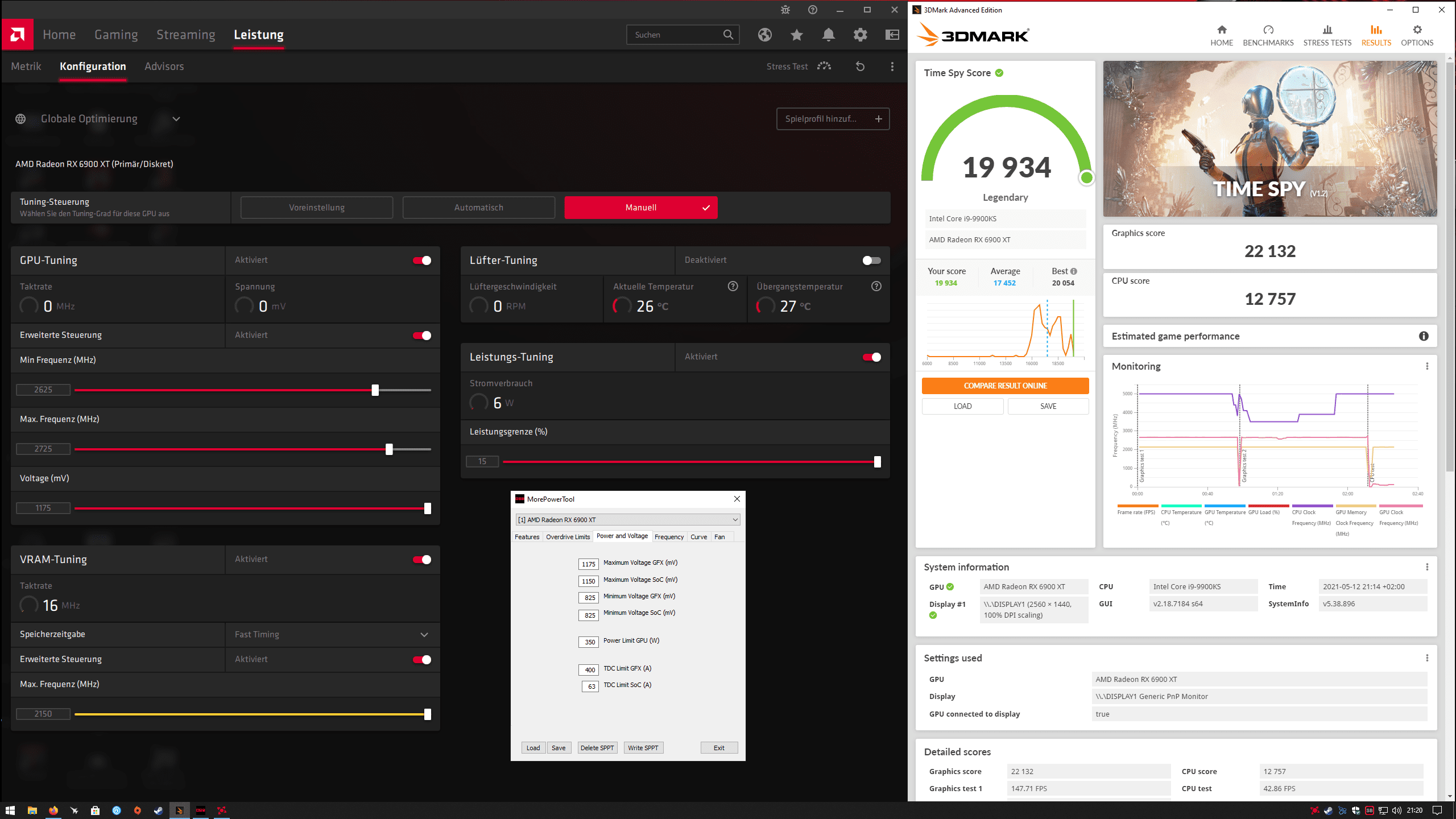Toggle GPU Erweiterte Steuerung switch
Viewport: 1456px width, 819px height.
(x=422, y=336)
